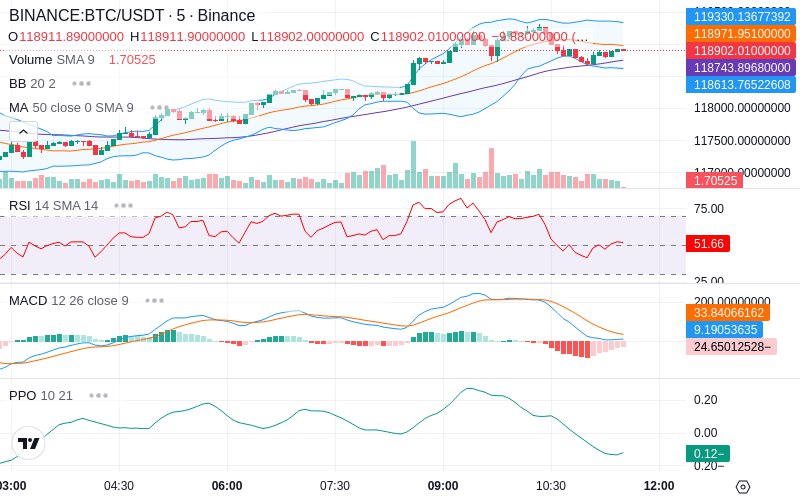
Task: Click the 118000.00000000 price scale label
Action: pos(742,108)
